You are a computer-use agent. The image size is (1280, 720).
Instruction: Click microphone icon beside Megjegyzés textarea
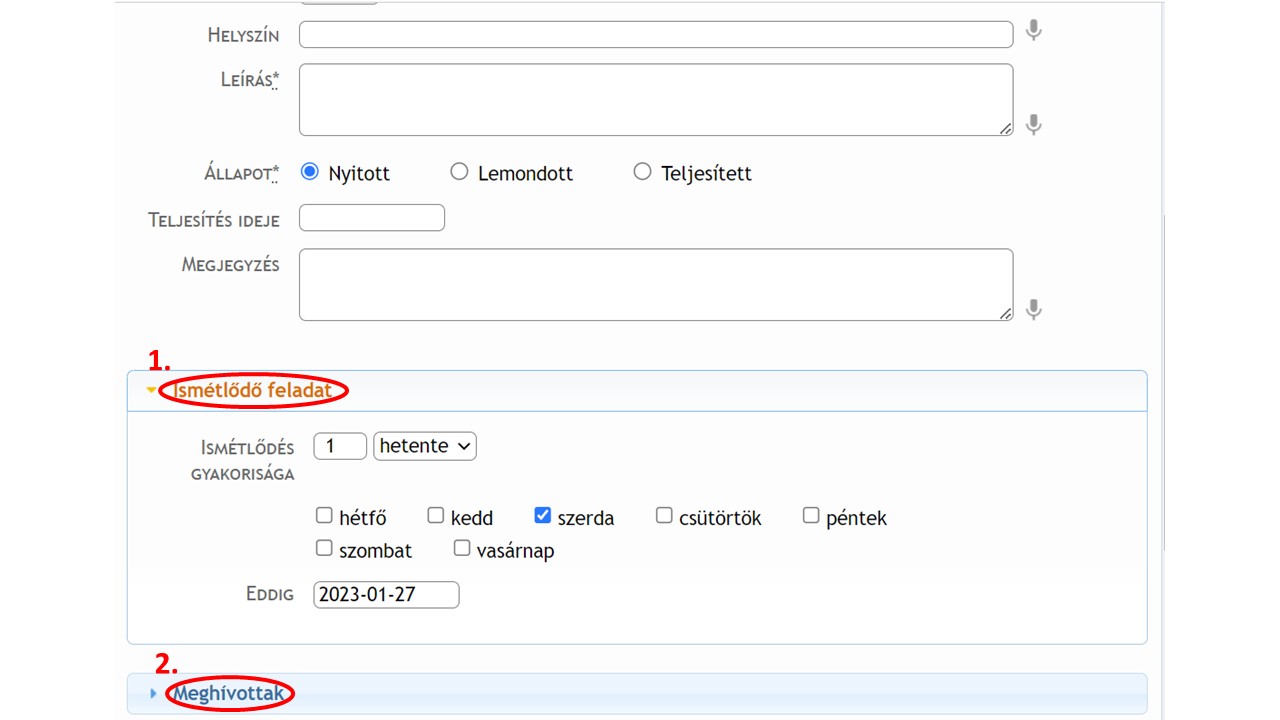point(1034,309)
